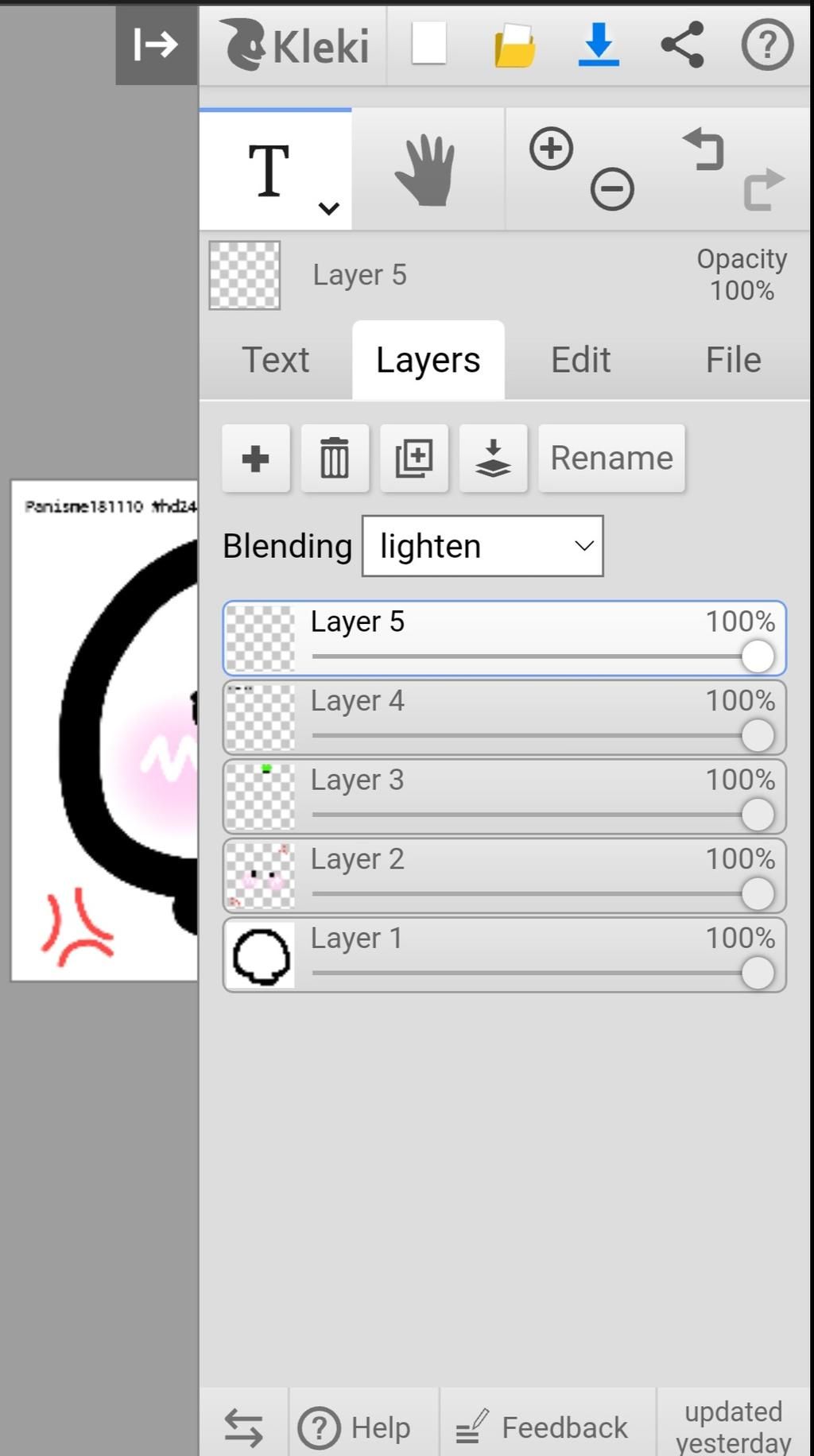Expand the Text tool chevron menu

coord(328,208)
